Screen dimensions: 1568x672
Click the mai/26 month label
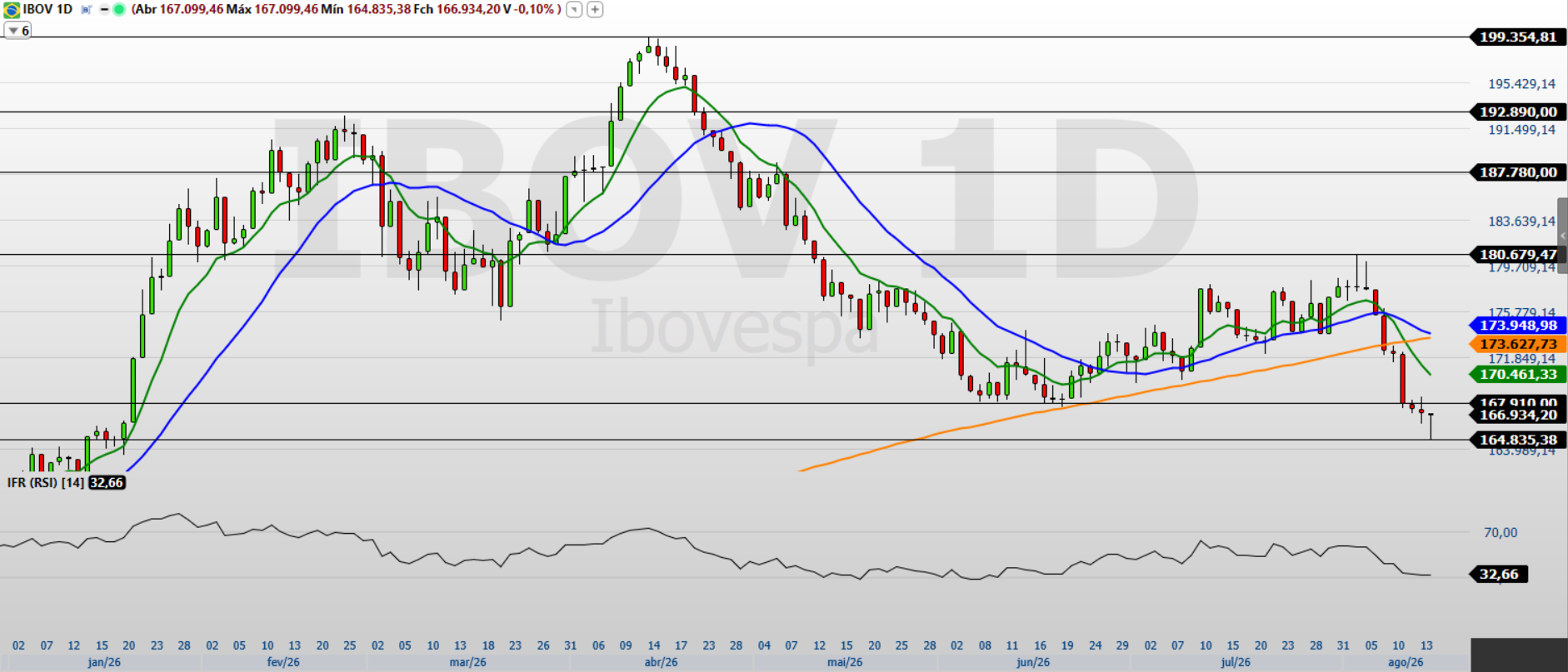click(x=845, y=663)
